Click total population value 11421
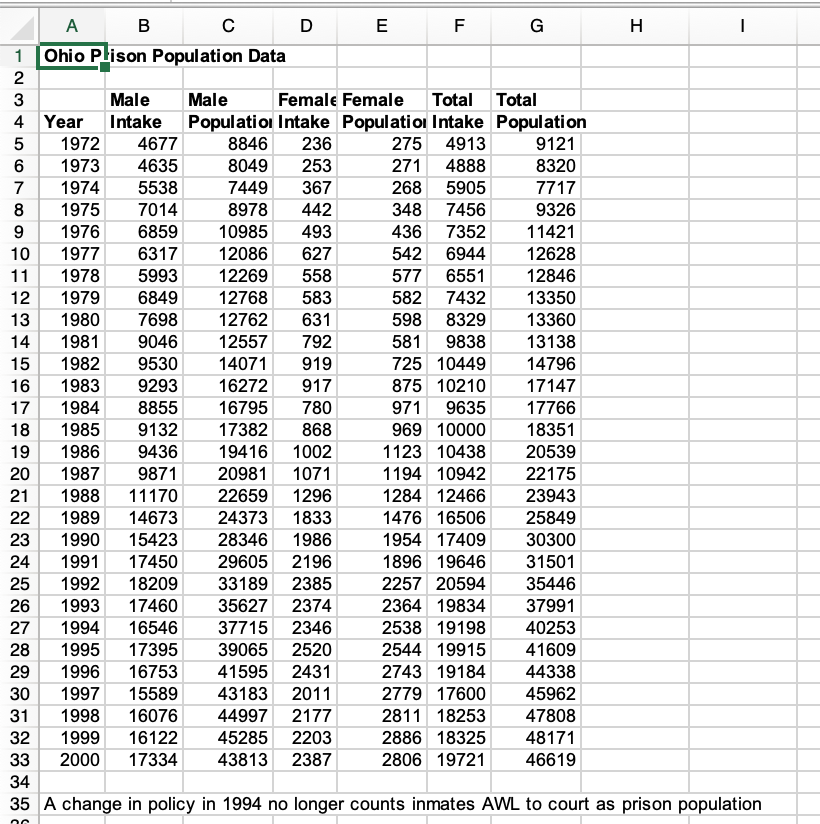Image resolution: width=820 pixels, height=824 pixels. [536, 232]
